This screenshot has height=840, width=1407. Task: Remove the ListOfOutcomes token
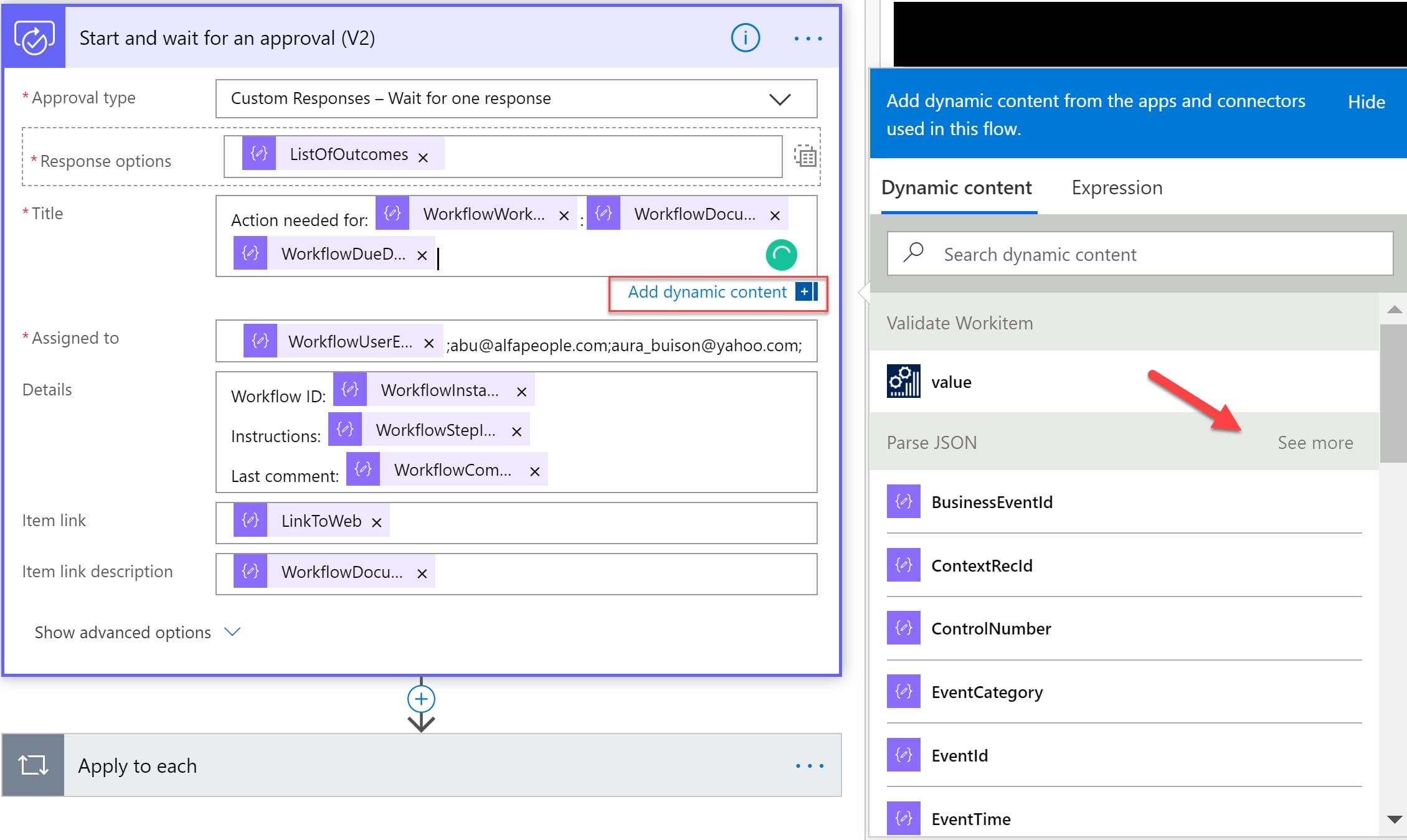(x=423, y=158)
